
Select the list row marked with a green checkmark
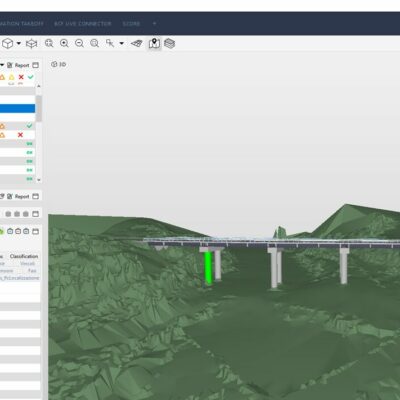(x=17, y=126)
